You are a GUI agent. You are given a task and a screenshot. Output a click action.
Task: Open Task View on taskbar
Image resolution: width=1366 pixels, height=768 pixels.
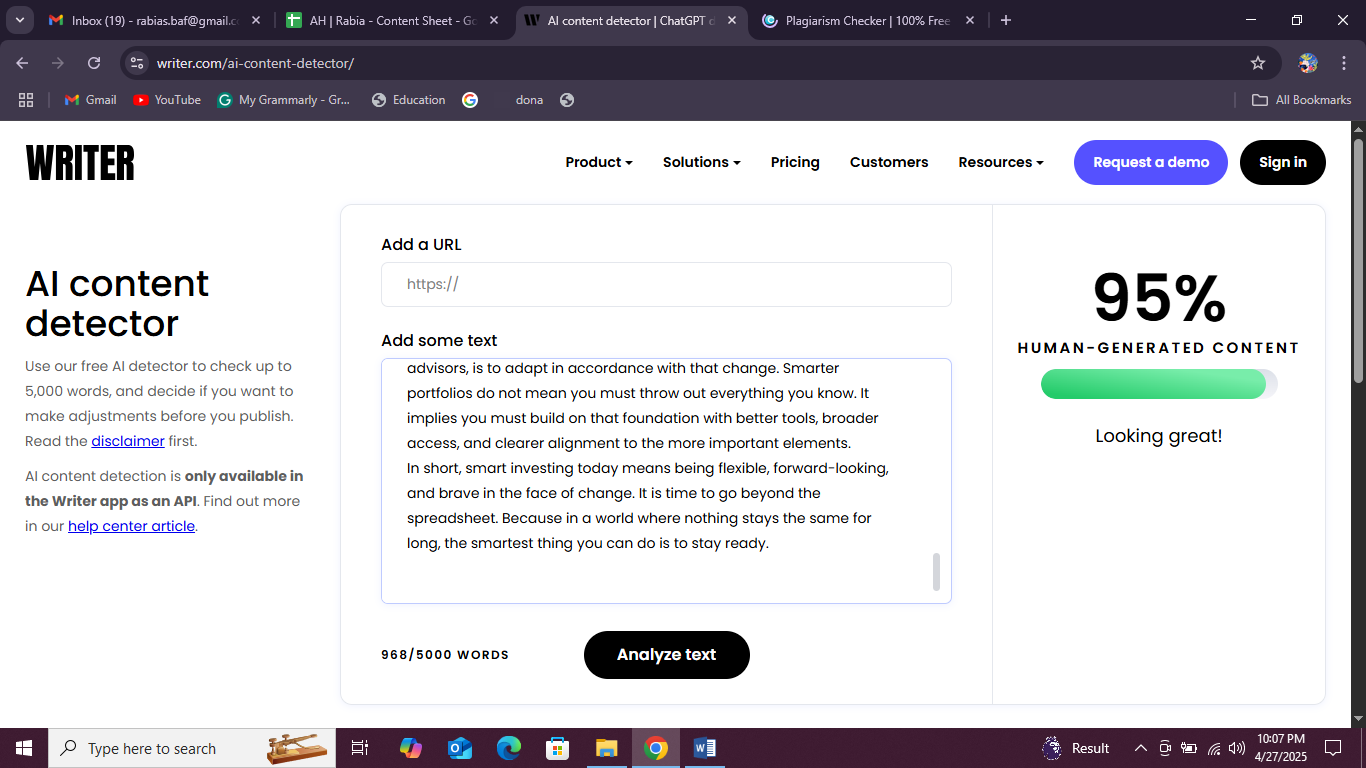pyautogui.click(x=360, y=748)
